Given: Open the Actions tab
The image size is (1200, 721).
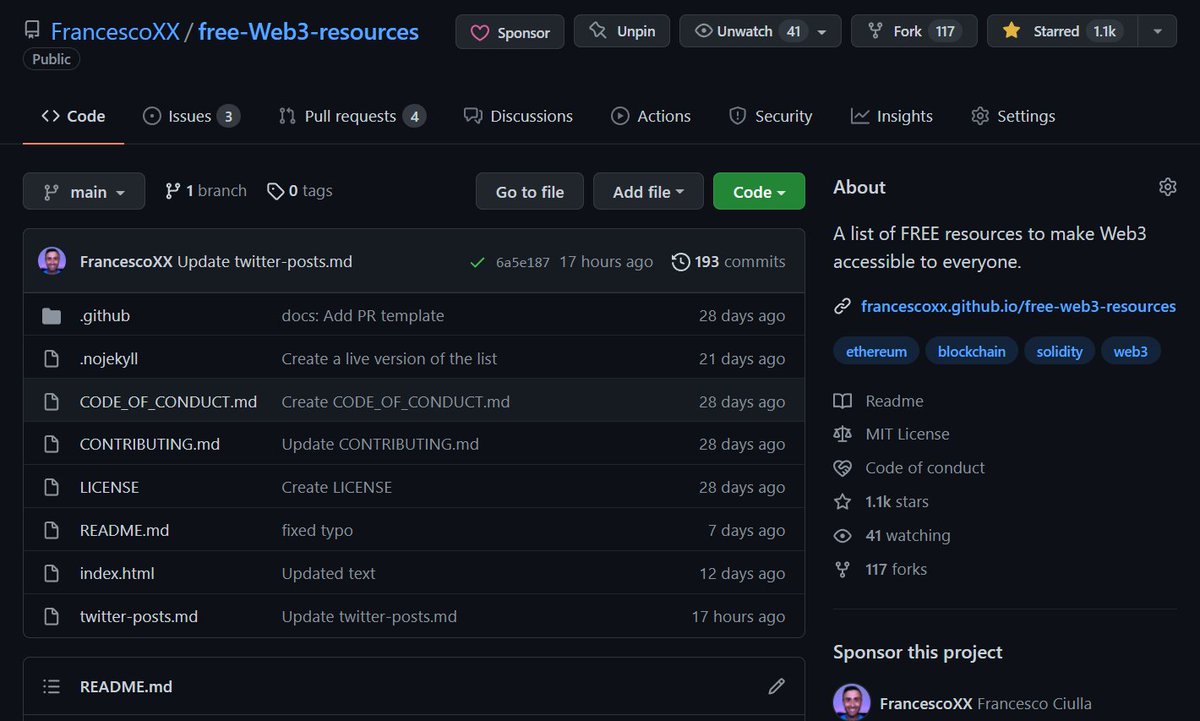Looking at the screenshot, I should [x=651, y=116].
